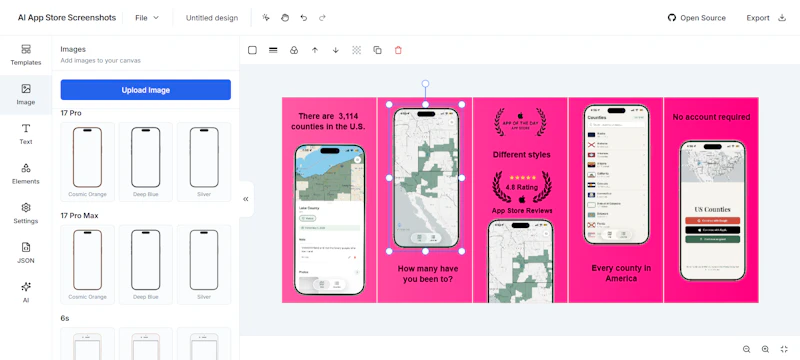The height and width of the screenshot is (360, 800).
Task: Click the '17 Pro Max' section heading
Action: click(79, 216)
